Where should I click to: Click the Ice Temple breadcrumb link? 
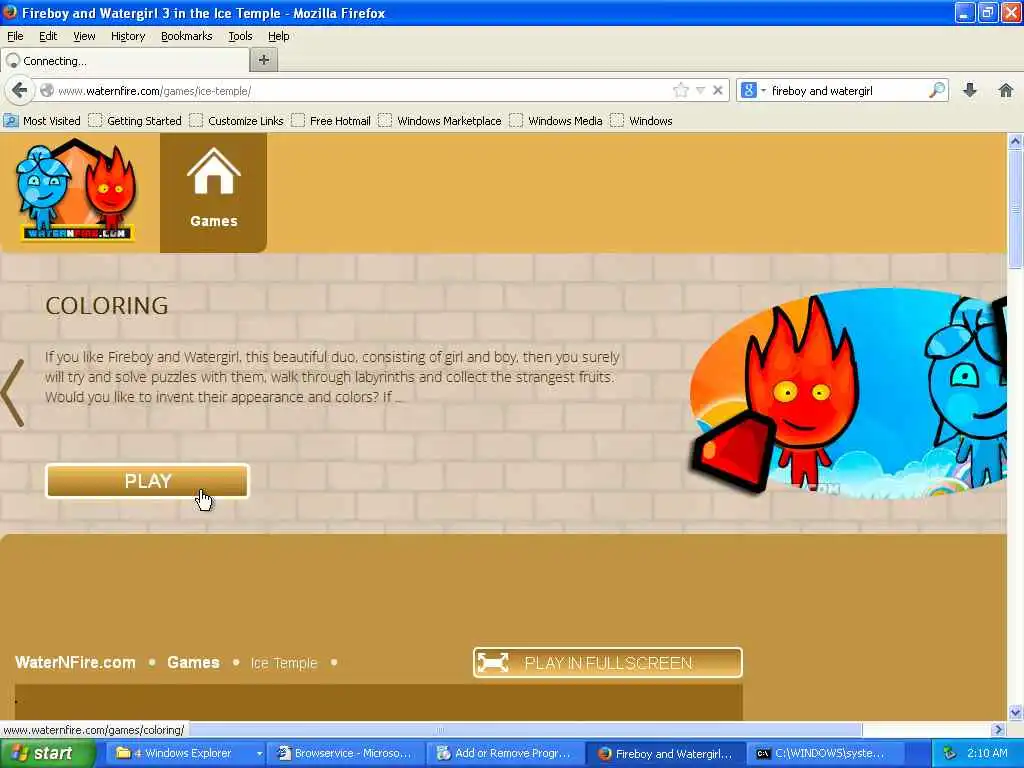click(x=283, y=663)
